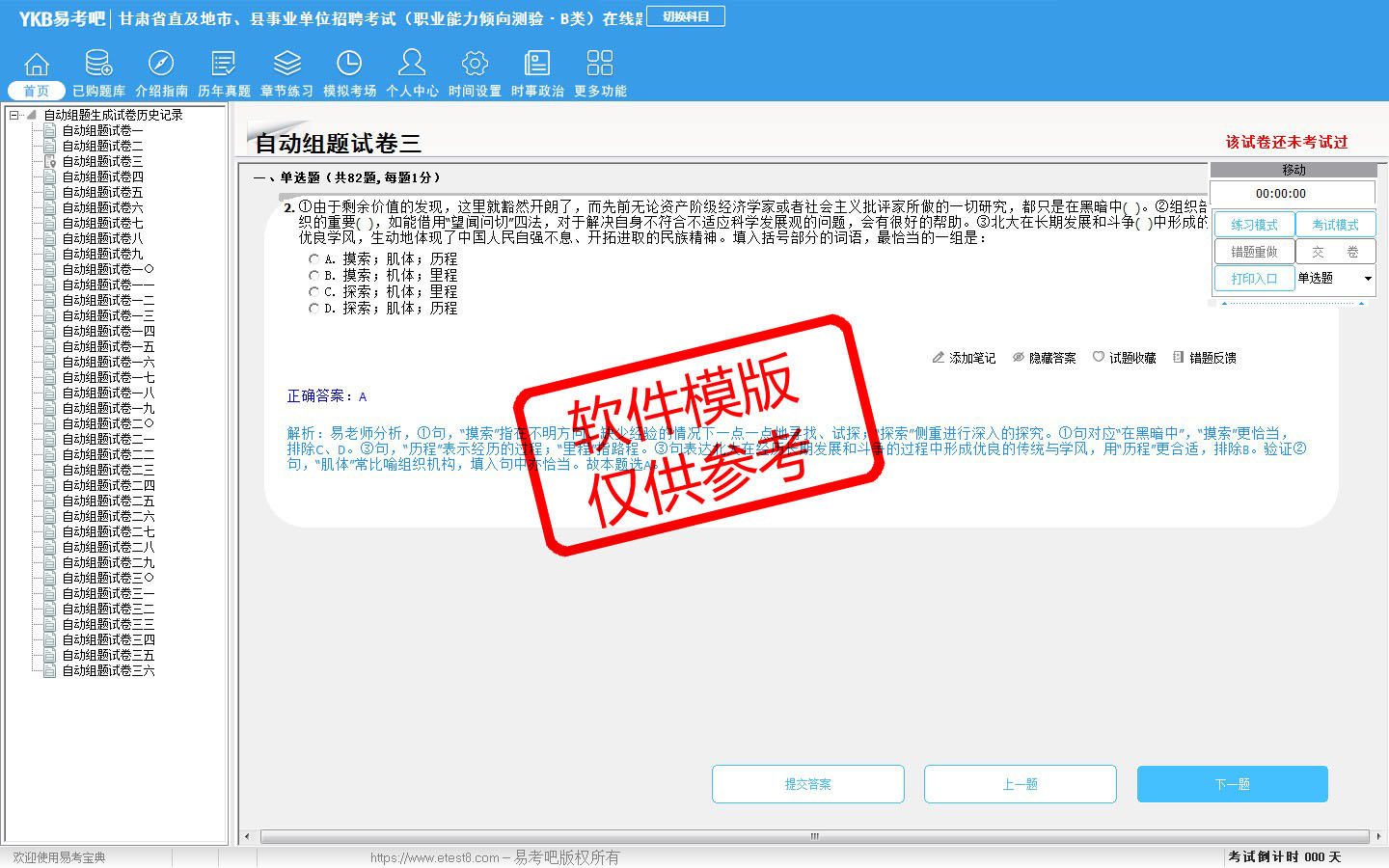The image size is (1389, 868).
Task: Click 切换科目 subject switch button
Action: coord(686,16)
